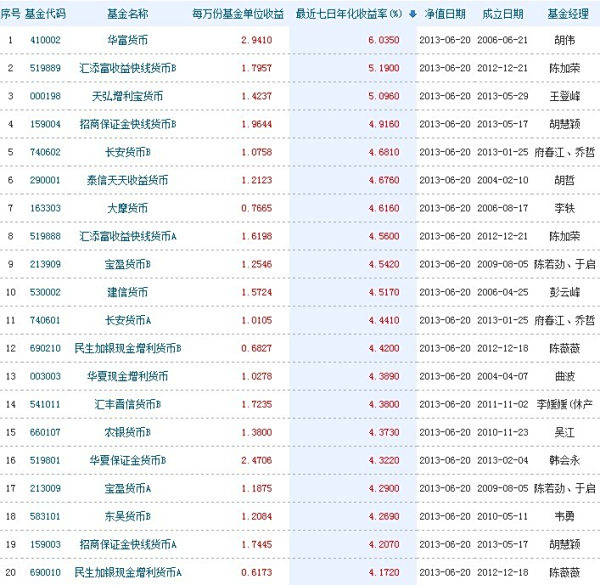Click the 基金经理 column header
600x585 pixels.
568,14
